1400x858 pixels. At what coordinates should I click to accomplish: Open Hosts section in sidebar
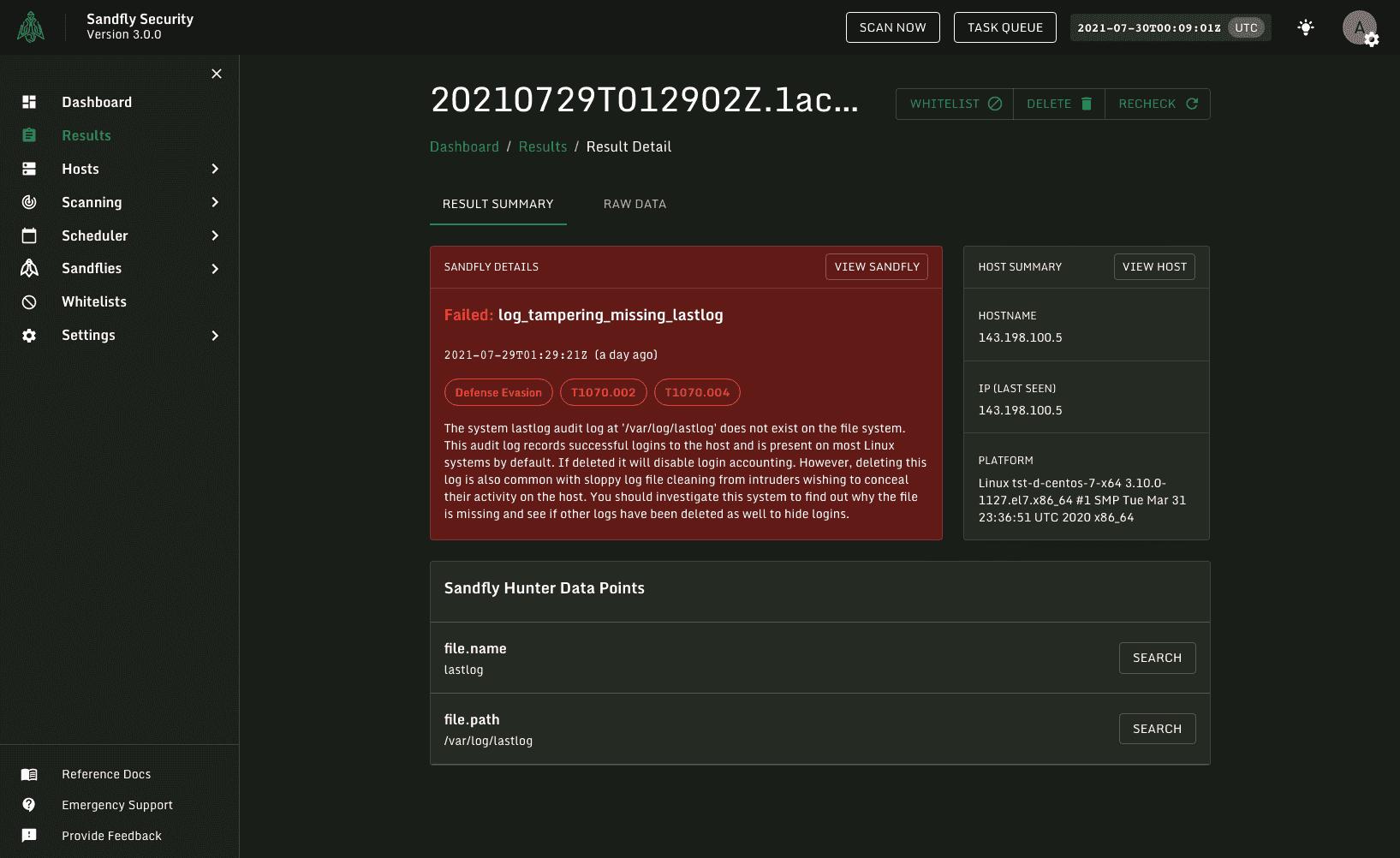(80, 169)
